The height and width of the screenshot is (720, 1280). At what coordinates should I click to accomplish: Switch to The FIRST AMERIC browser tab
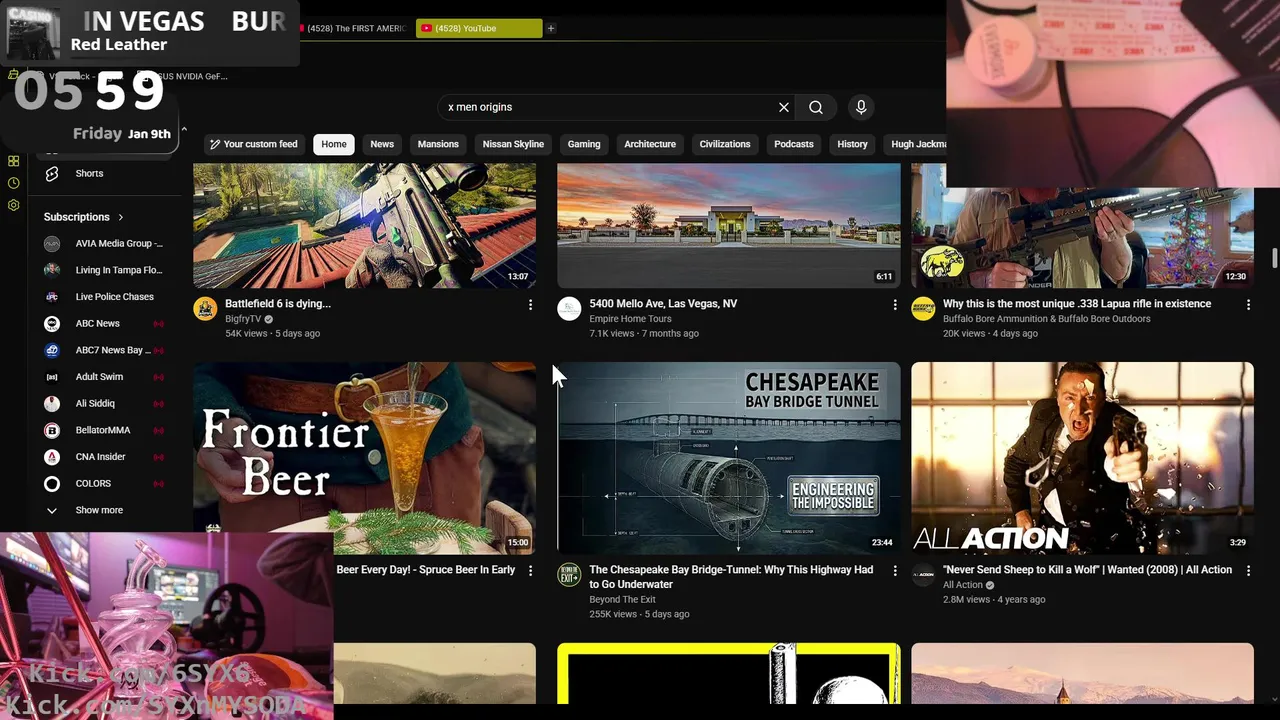[x=355, y=28]
